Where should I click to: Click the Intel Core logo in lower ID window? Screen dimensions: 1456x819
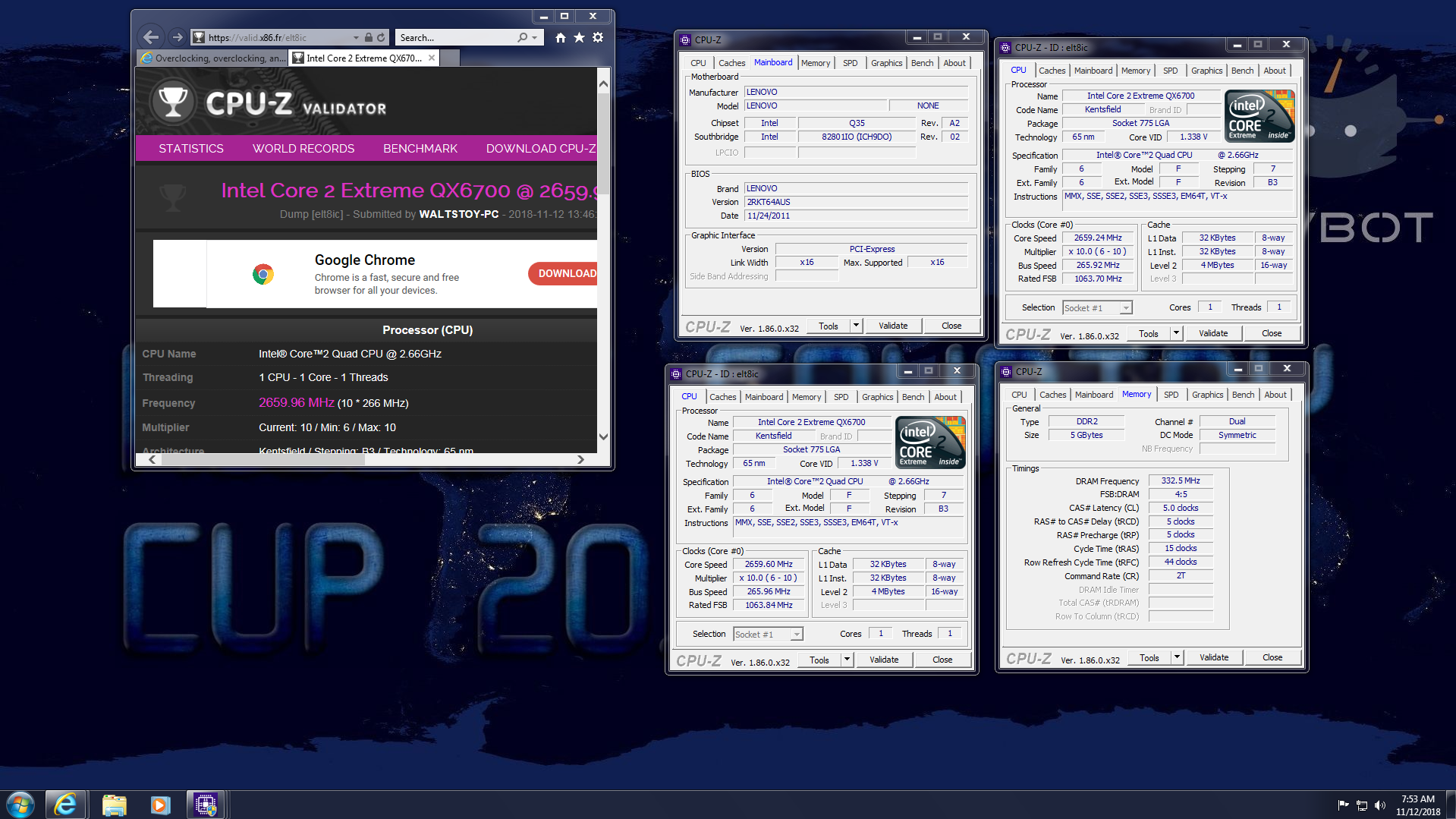(x=930, y=442)
